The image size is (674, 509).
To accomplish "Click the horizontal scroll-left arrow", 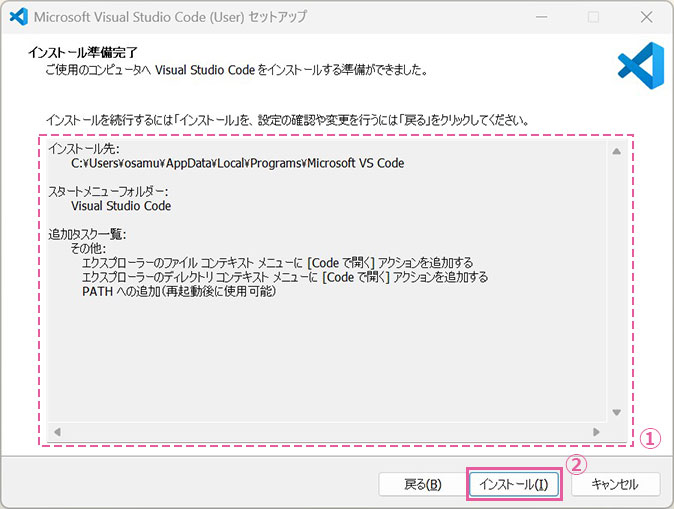I will click(57, 432).
